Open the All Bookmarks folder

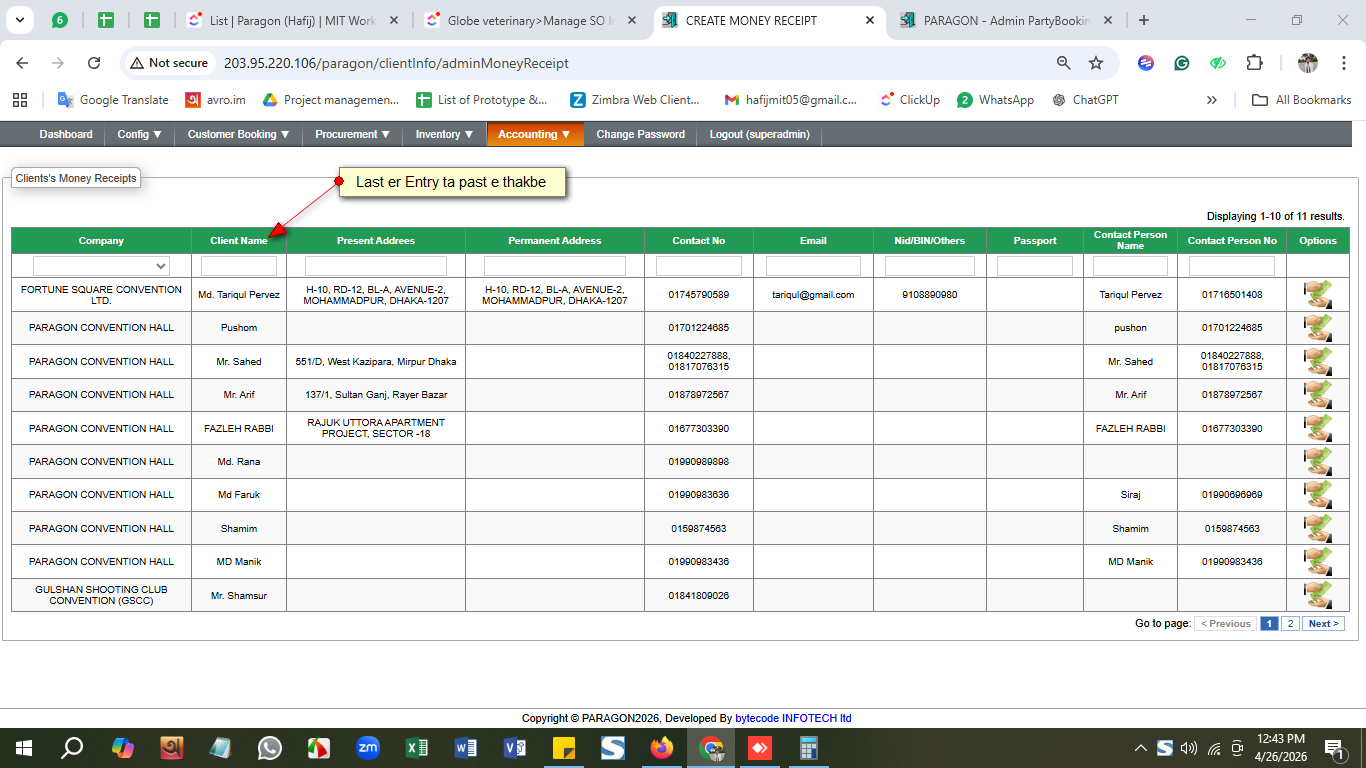pyautogui.click(x=1302, y=100)
